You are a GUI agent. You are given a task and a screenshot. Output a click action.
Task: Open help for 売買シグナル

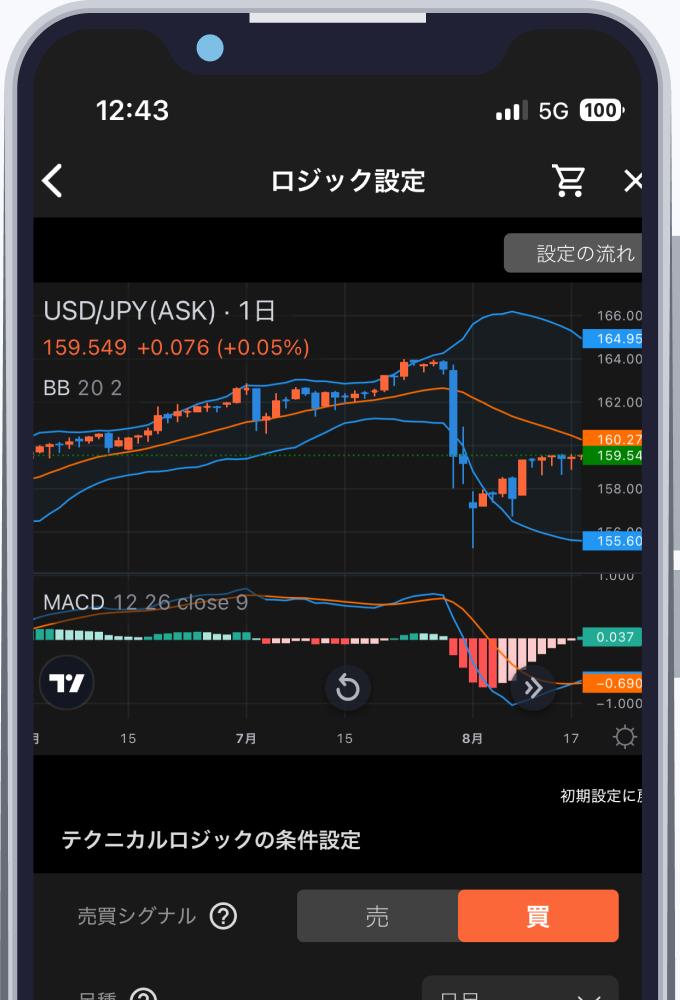coord(223,916)
